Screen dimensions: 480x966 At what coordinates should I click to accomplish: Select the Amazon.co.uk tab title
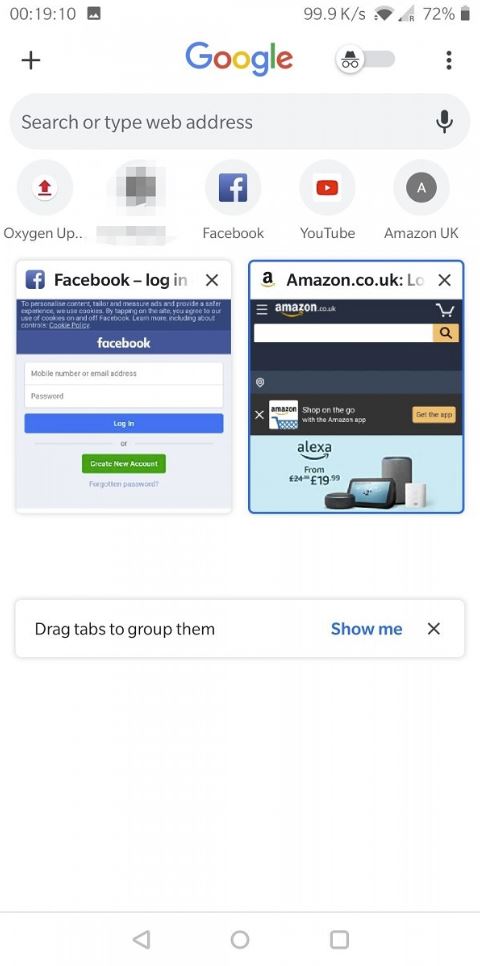(x=355, y=280)
